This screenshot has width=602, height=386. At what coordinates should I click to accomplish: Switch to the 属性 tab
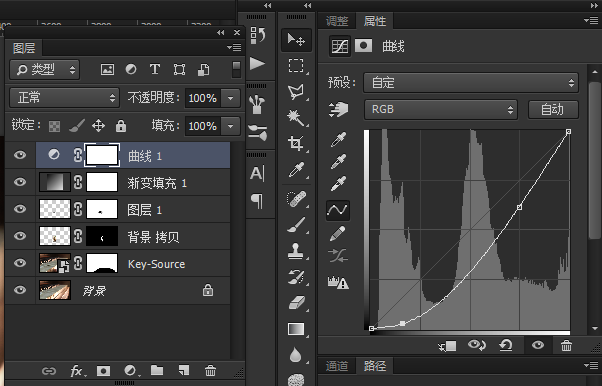[375, 21]
